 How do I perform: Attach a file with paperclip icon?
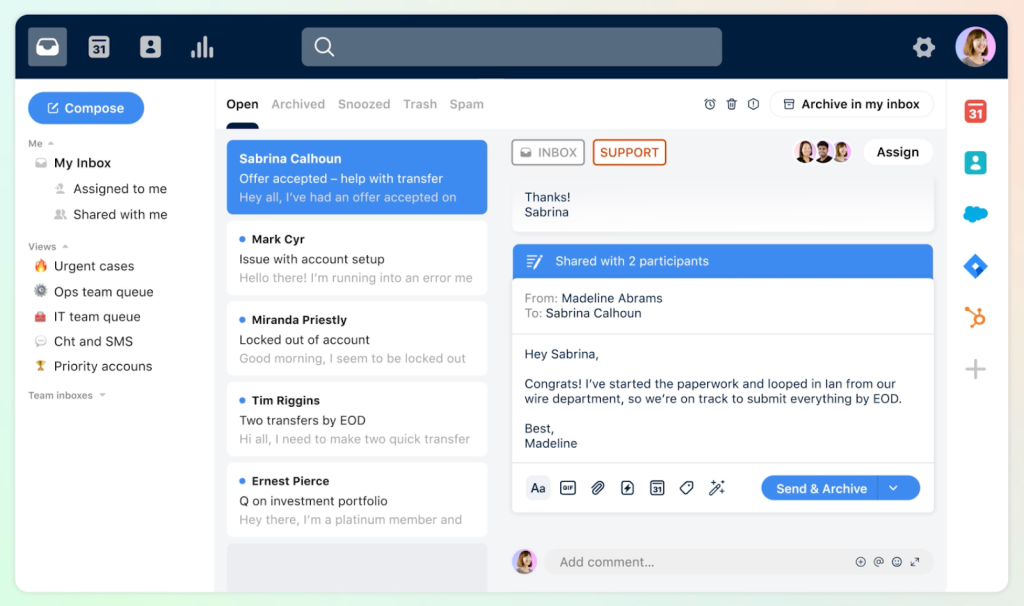(598, 488)
